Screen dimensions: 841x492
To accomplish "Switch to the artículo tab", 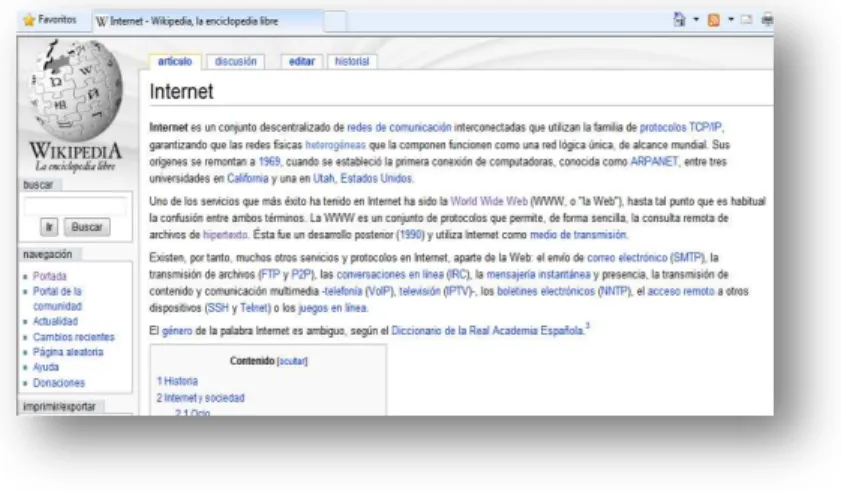I will [175, 62].
